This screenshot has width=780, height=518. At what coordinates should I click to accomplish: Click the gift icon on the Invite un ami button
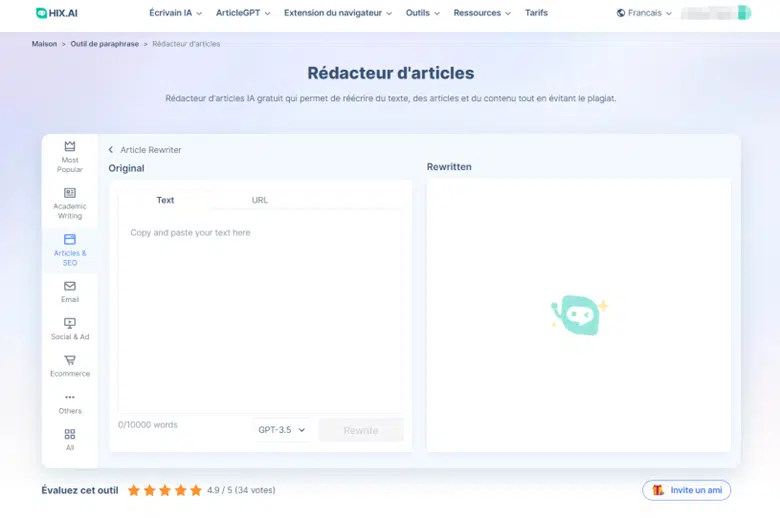point(658,490)
